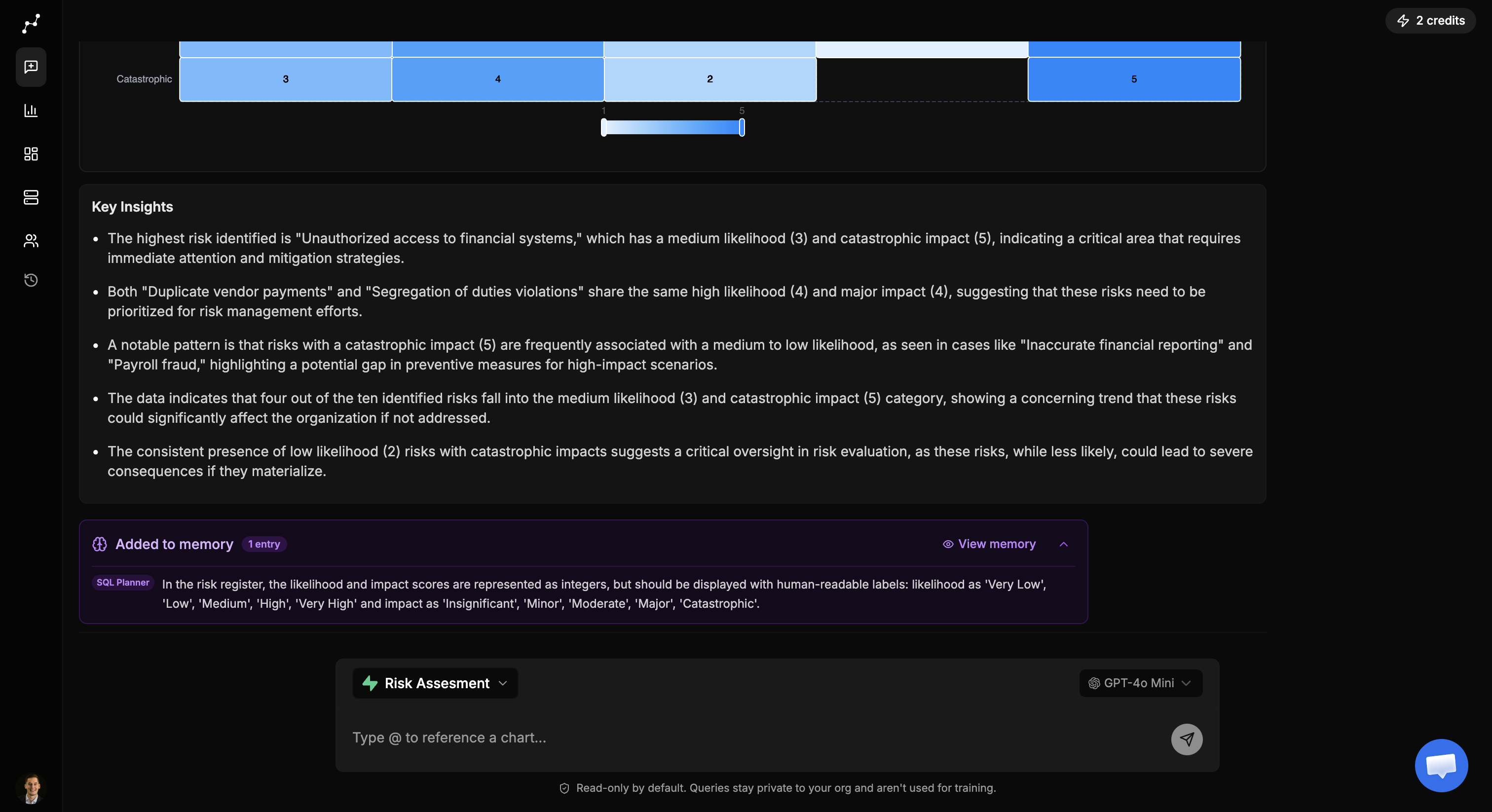Viewport: 1492px width, 812px height.
Task: Send the message with paper plane button
Action: [x=1187, y=739]
